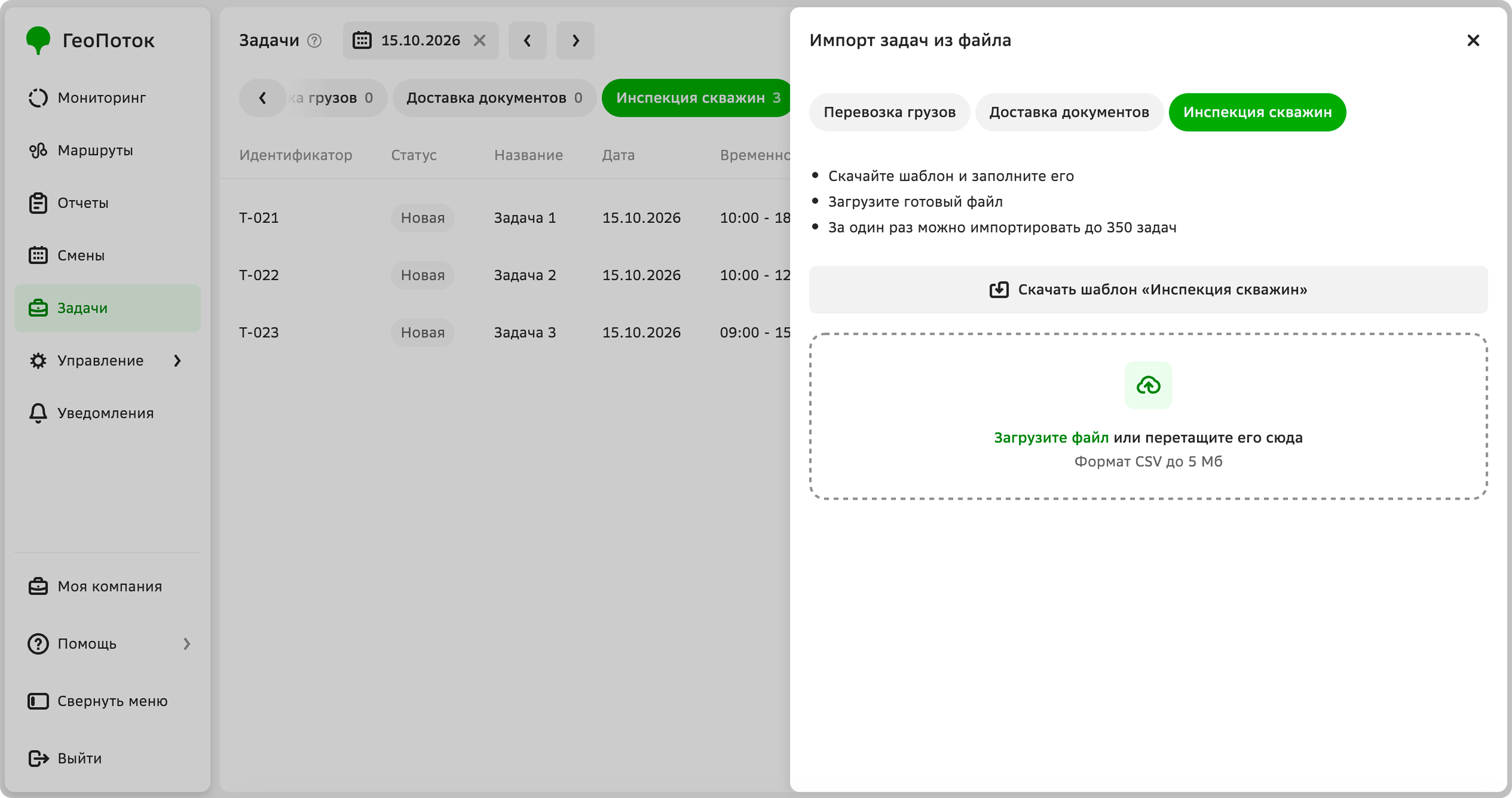
Task: Click the Помощь question mark icon
Action: 38,643
